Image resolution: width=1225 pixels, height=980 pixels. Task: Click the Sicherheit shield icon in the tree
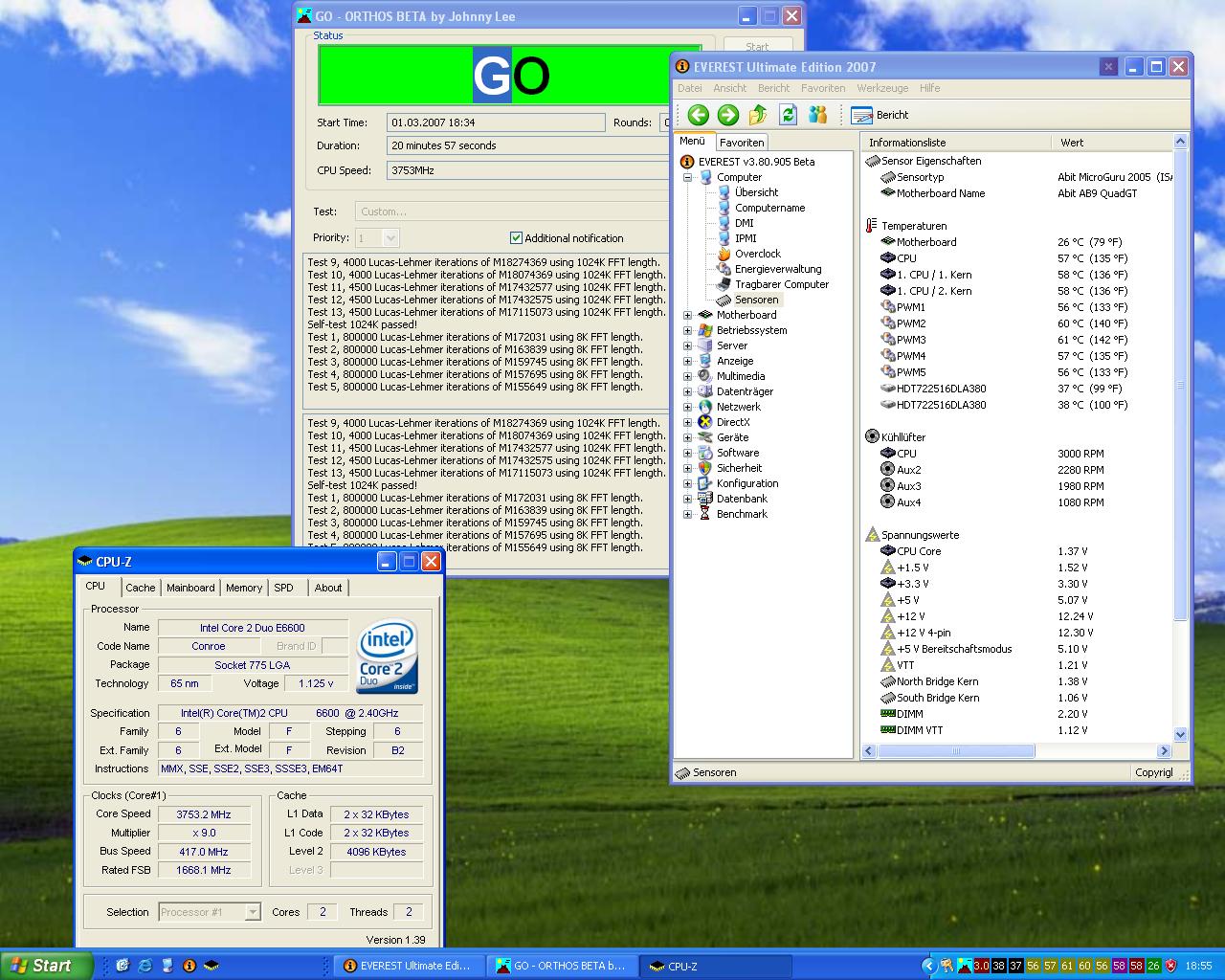[705, 468]
